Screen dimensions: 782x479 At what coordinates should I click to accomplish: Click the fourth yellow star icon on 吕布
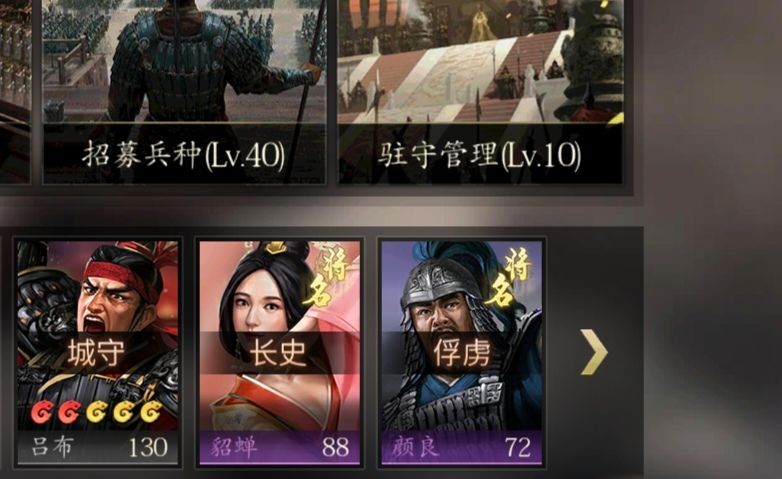pos(124,412)
